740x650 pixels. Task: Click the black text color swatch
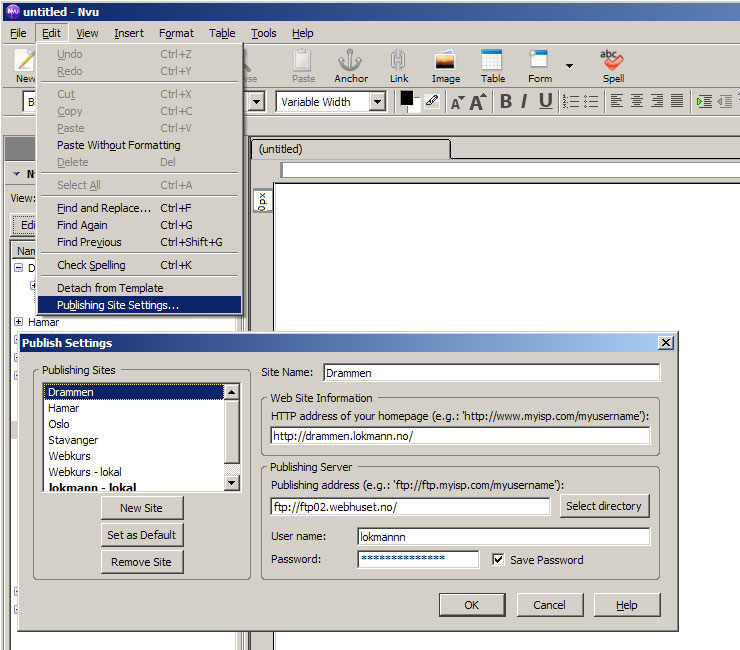pyautogui.click(x=408, y=99)
